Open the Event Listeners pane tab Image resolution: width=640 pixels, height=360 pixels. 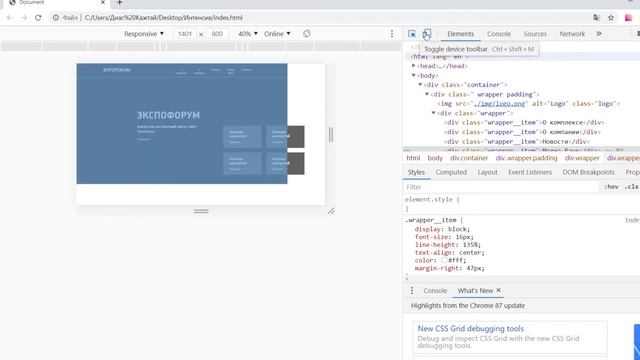[x=530, y=172]
